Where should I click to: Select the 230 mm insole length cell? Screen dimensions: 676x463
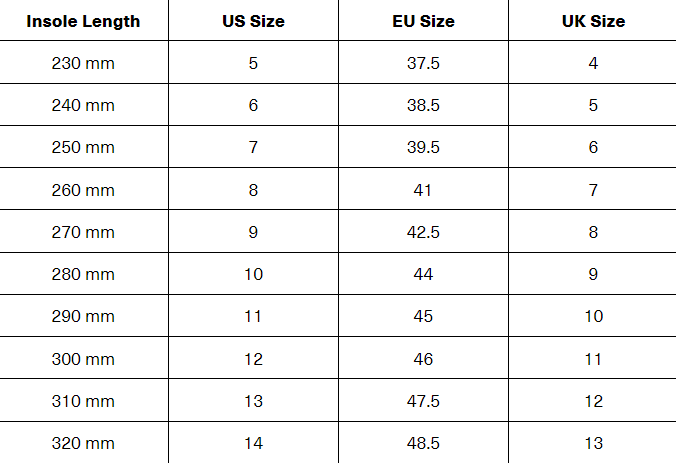pos(83,63)
